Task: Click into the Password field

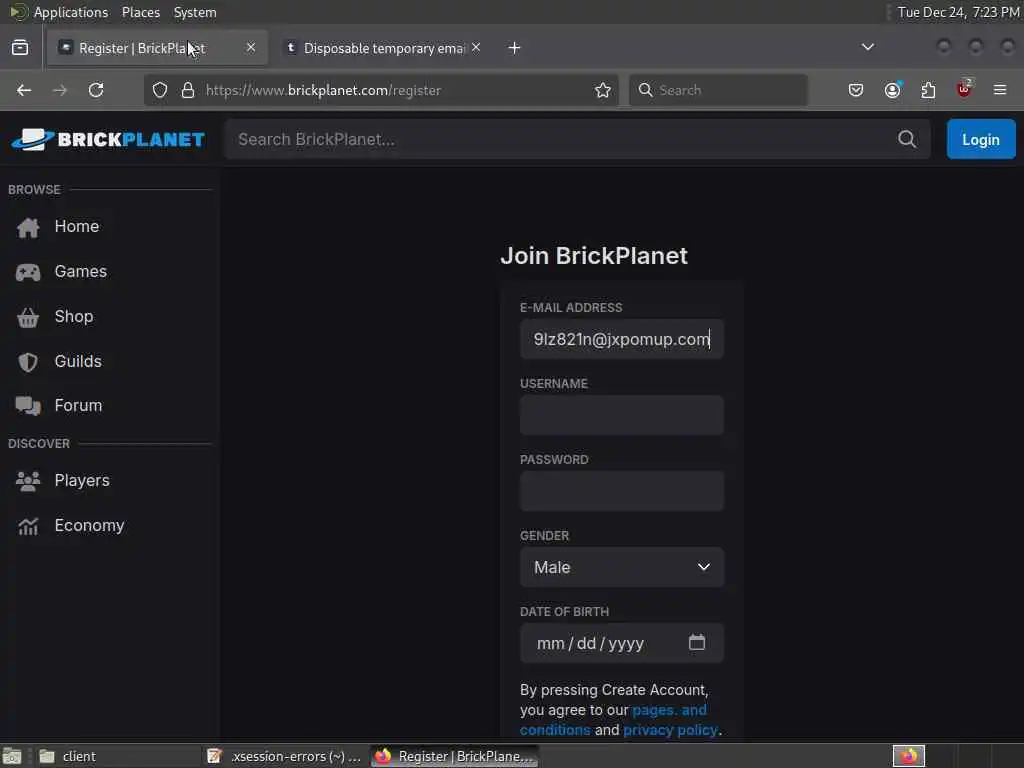Action: 622,490
